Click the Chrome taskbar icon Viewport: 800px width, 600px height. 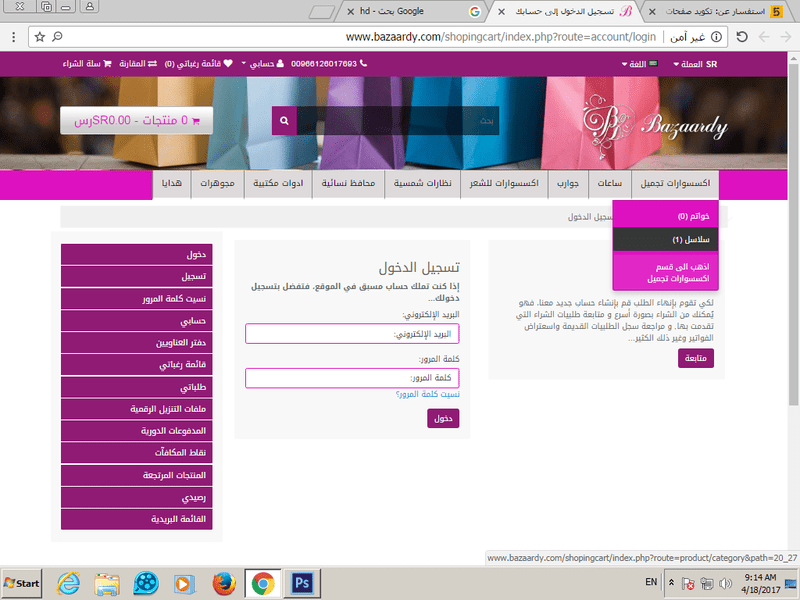point(263,583)
